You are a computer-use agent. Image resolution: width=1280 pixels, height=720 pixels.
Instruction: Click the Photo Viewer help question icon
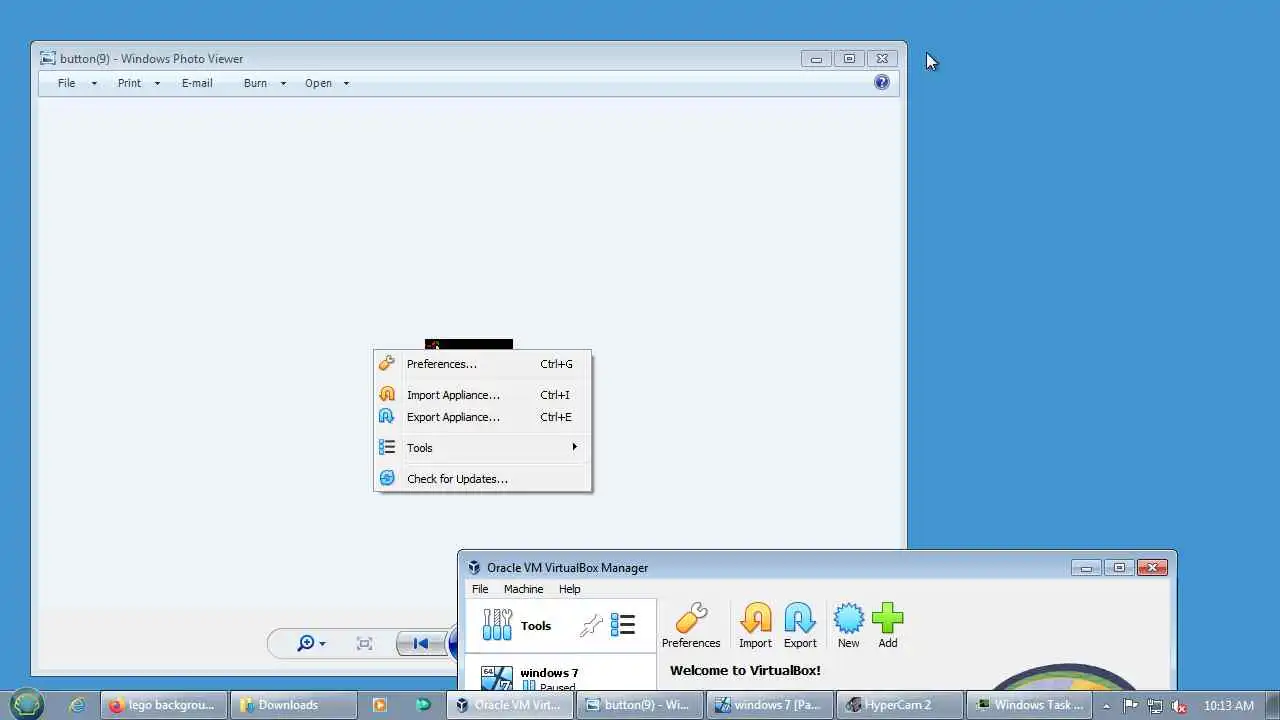coord(881,83)
